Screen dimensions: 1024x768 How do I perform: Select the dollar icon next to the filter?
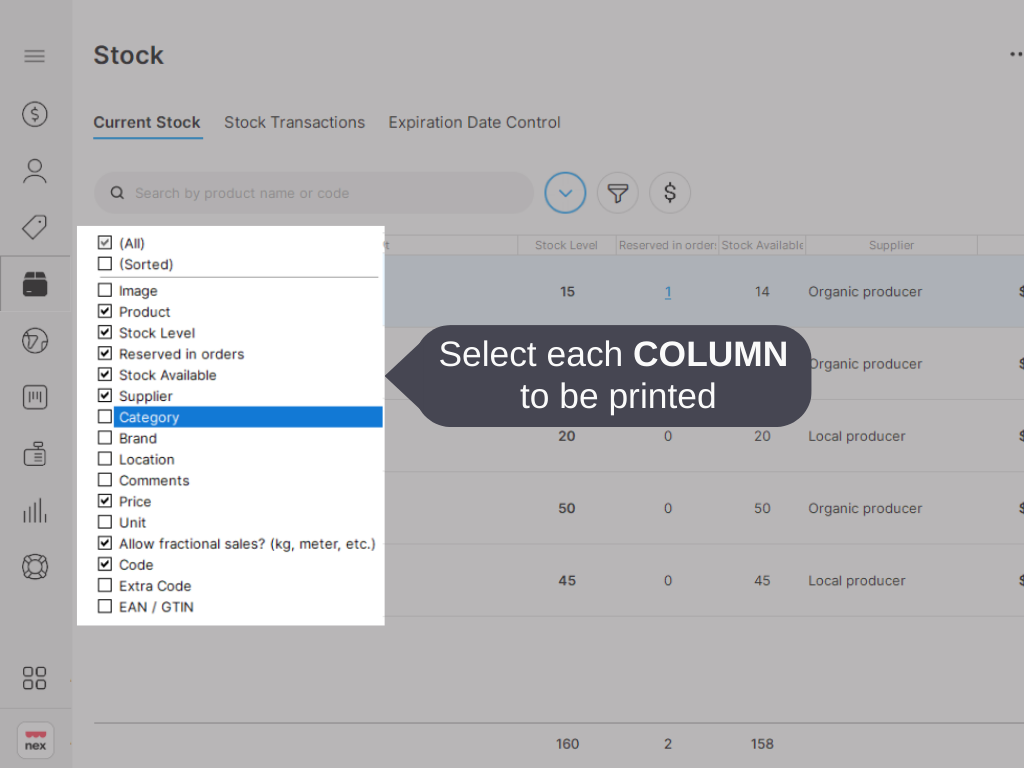pos(669,192)
